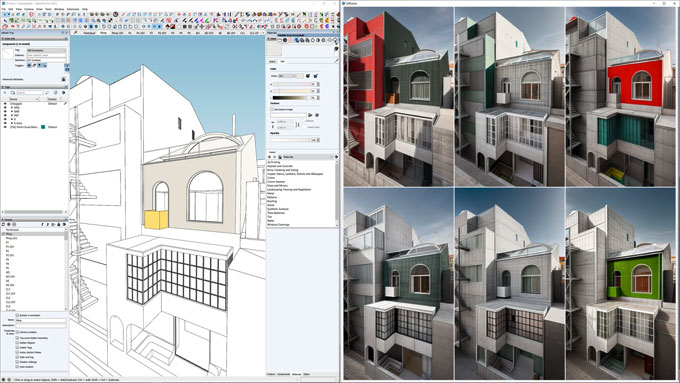
Task: Select the red-facade render thumbnail in Diffusion window
Action: click(x=399, y=96)
